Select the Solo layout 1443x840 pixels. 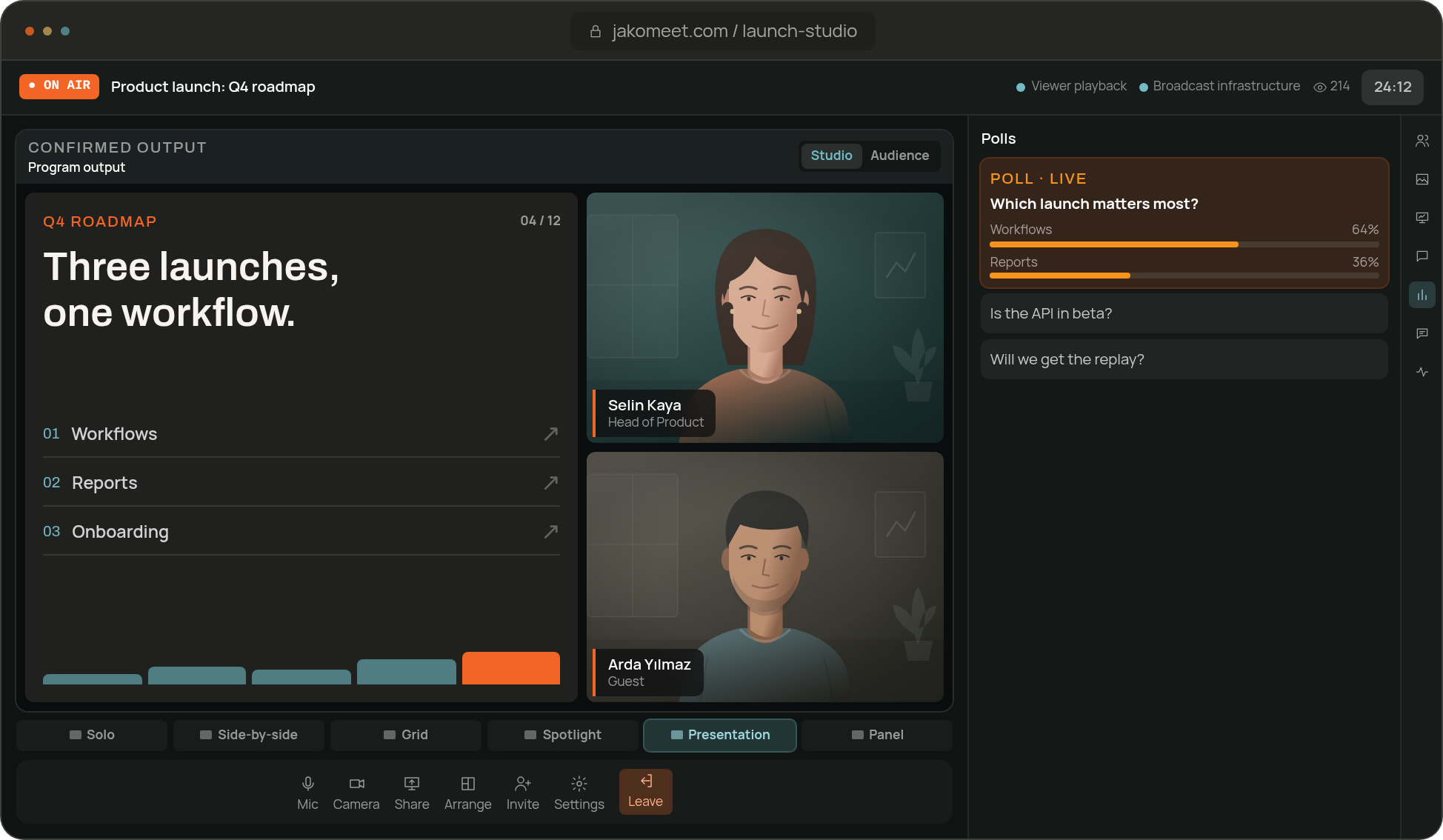[x=92, y=735]
